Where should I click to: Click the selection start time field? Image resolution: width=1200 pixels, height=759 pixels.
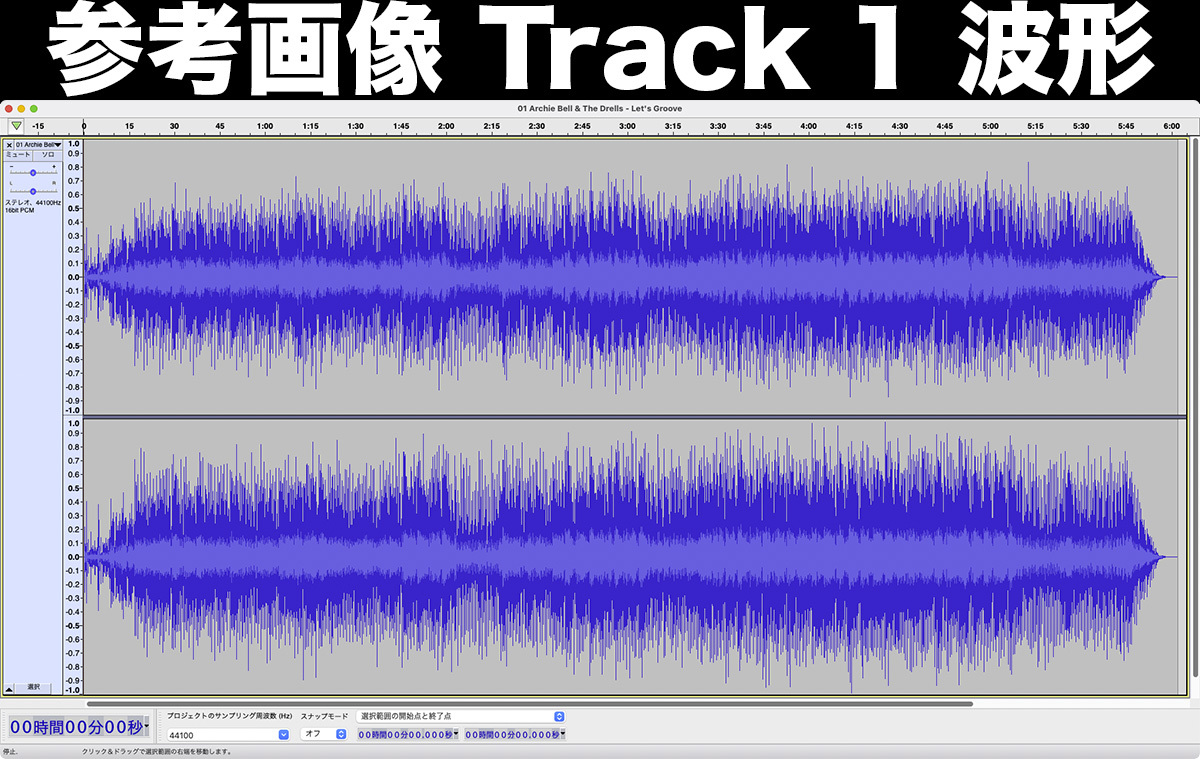pyautogui.click(x=405, y=734)
